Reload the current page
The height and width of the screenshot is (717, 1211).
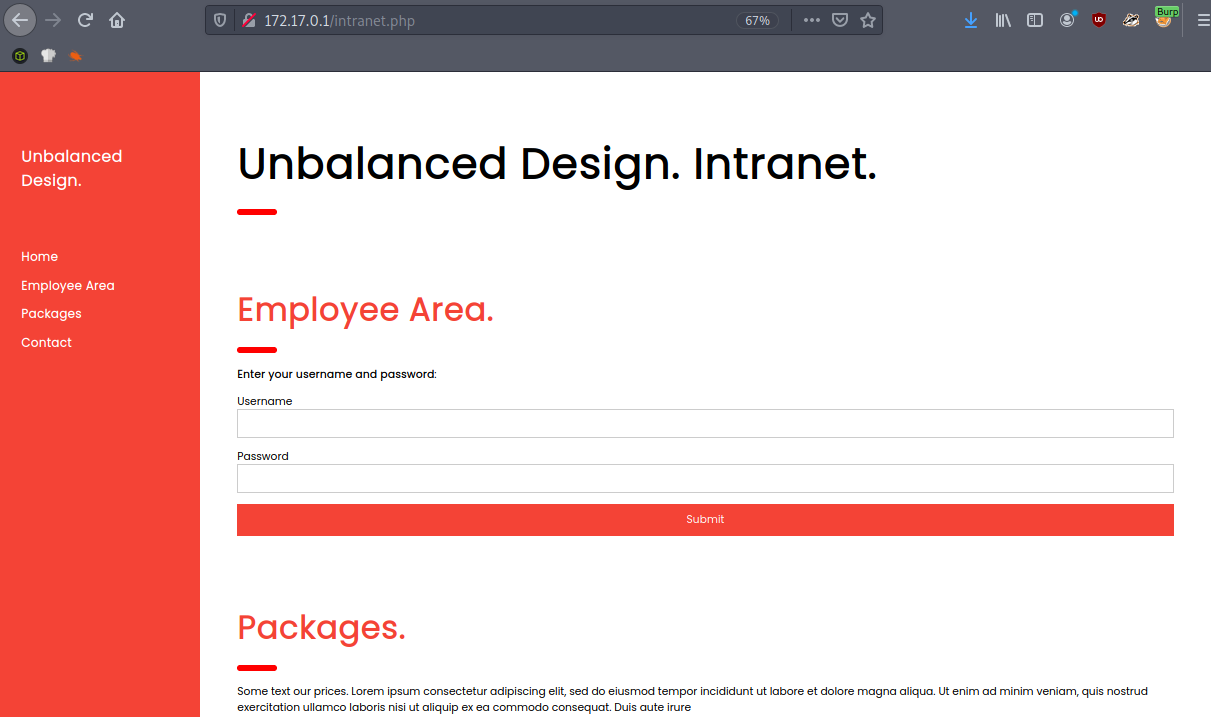(86, 20)
